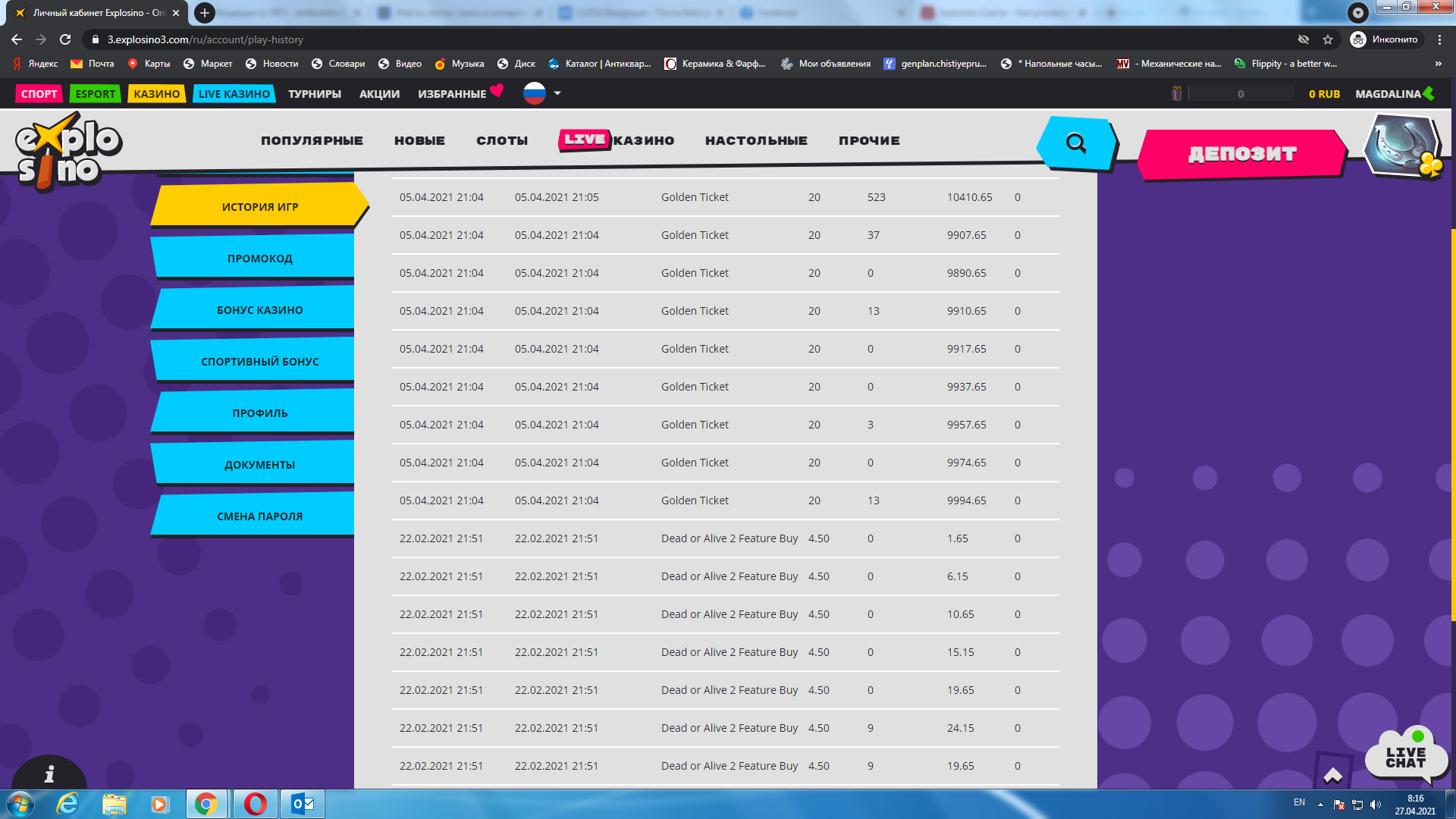Image resolution: width=1456 pixels, height=819 pixels.
Task: Open the Live Chat bubble
Action: (x=1405, y=756)
